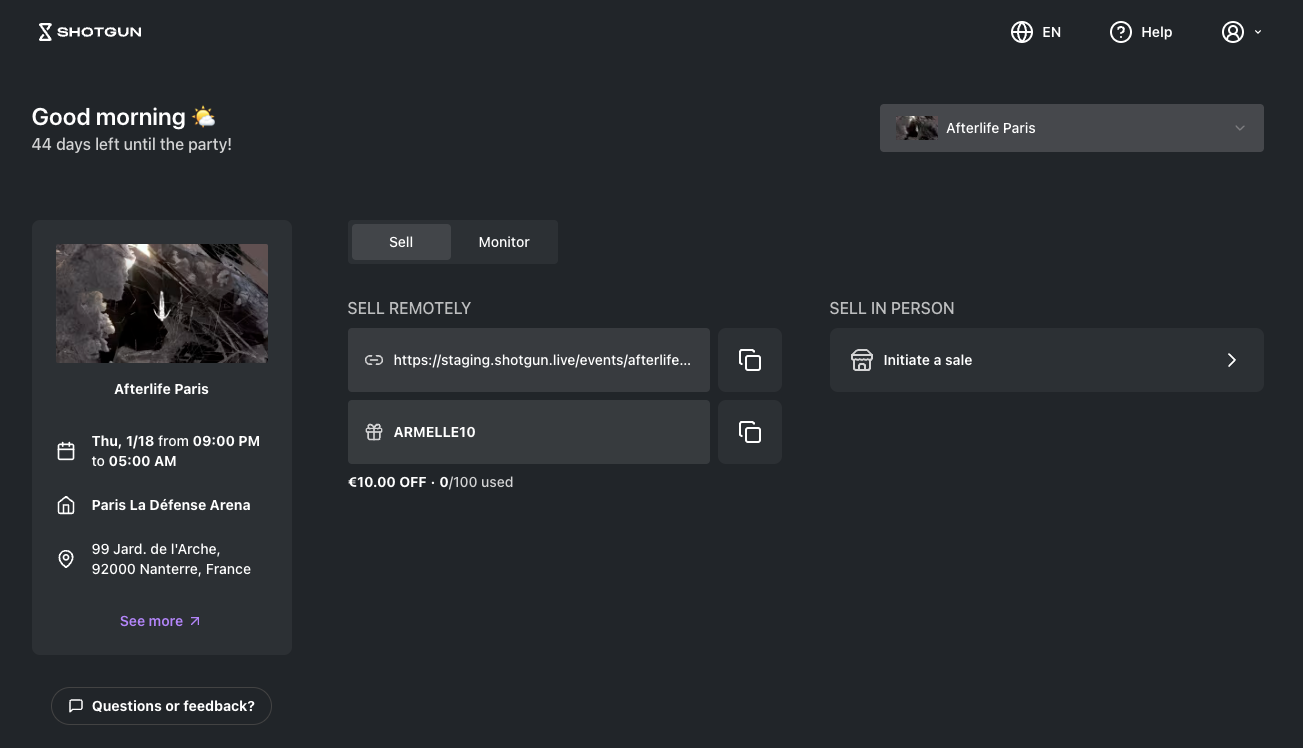Click the Afterlife Paris title in the card
Viewport: 1303px width, 748px height.
tap(162, 389)
